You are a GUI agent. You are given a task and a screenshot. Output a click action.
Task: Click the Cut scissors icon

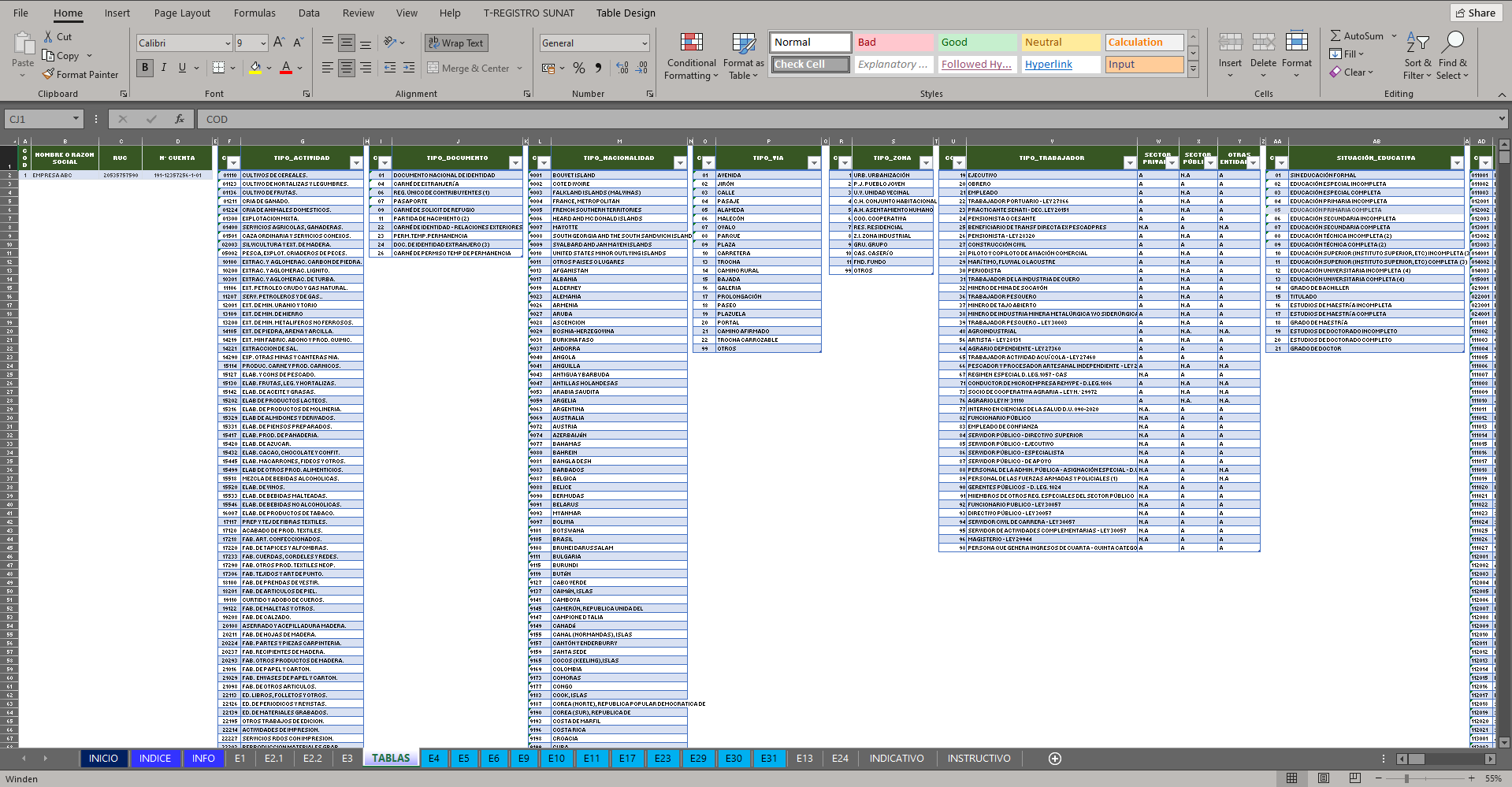tap(48, 36)
